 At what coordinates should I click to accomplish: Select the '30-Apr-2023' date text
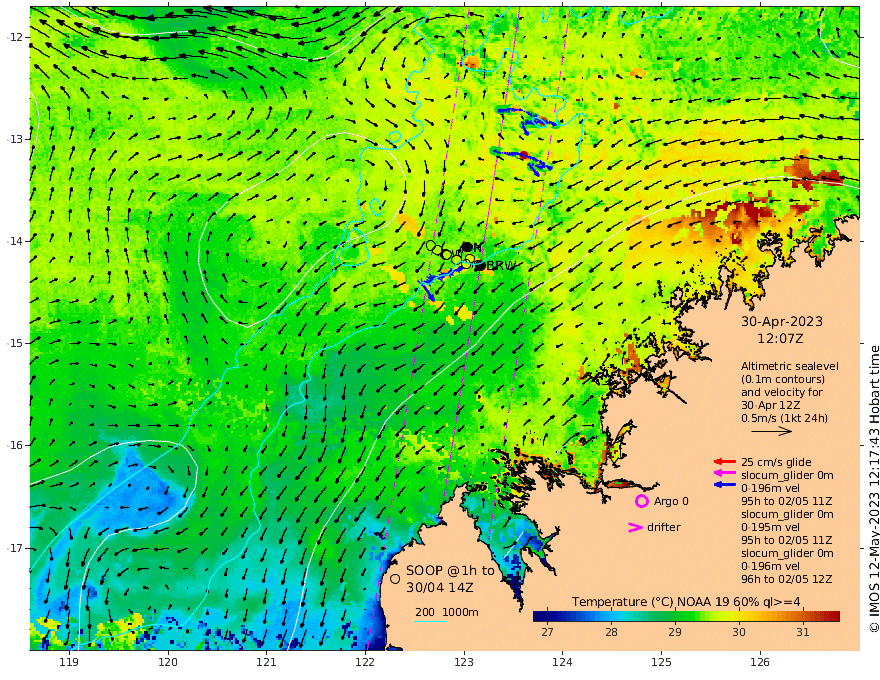pos(782,321)
